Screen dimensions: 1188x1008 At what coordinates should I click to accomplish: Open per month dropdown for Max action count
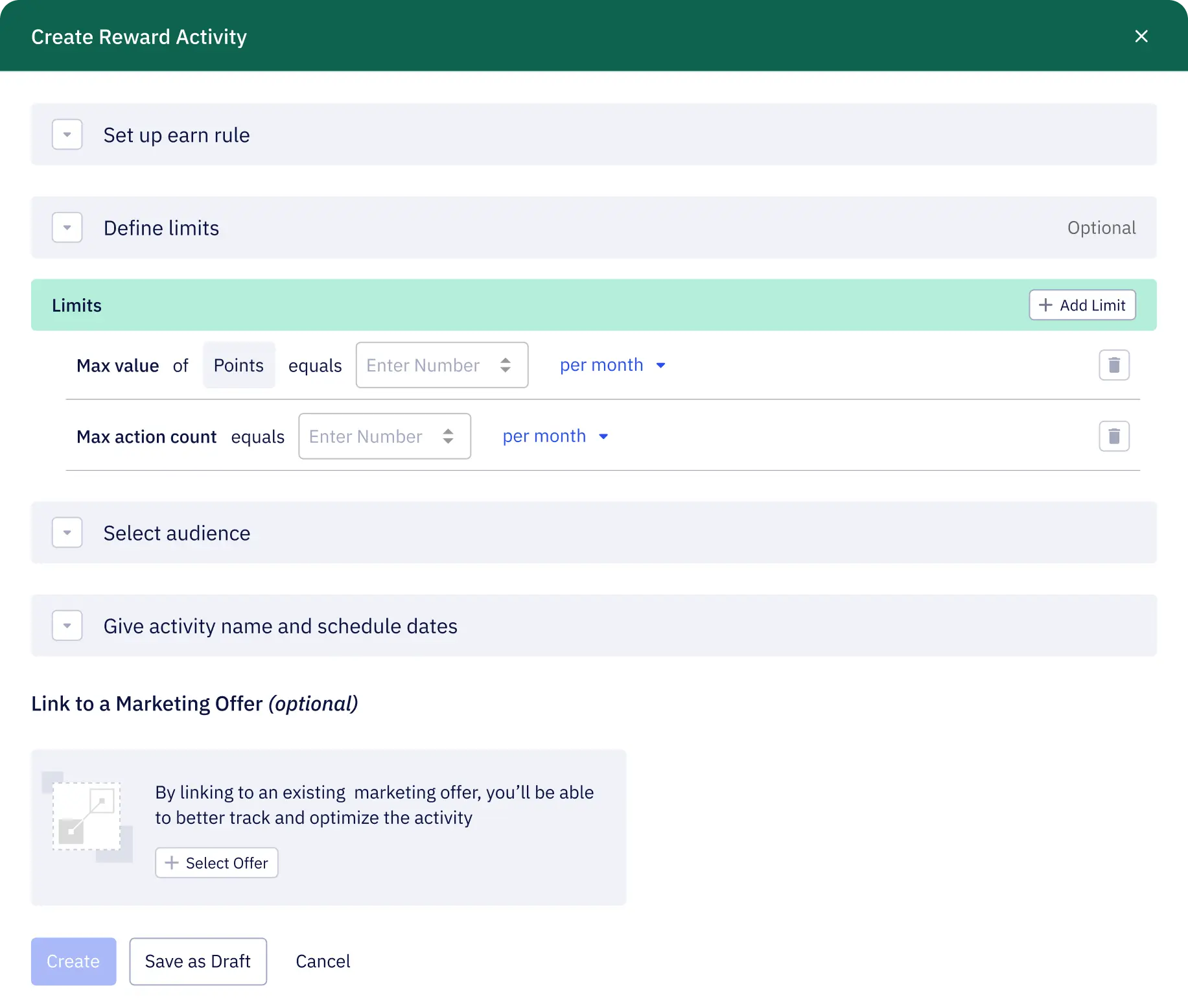click(x=555, y=436)
